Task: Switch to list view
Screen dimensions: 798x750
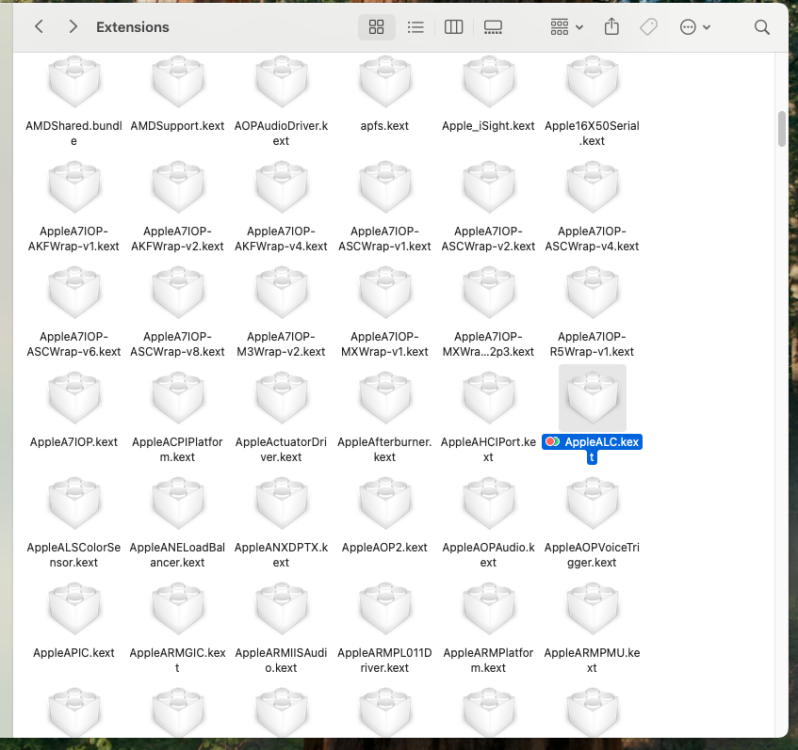Action: tap(415, 27)
